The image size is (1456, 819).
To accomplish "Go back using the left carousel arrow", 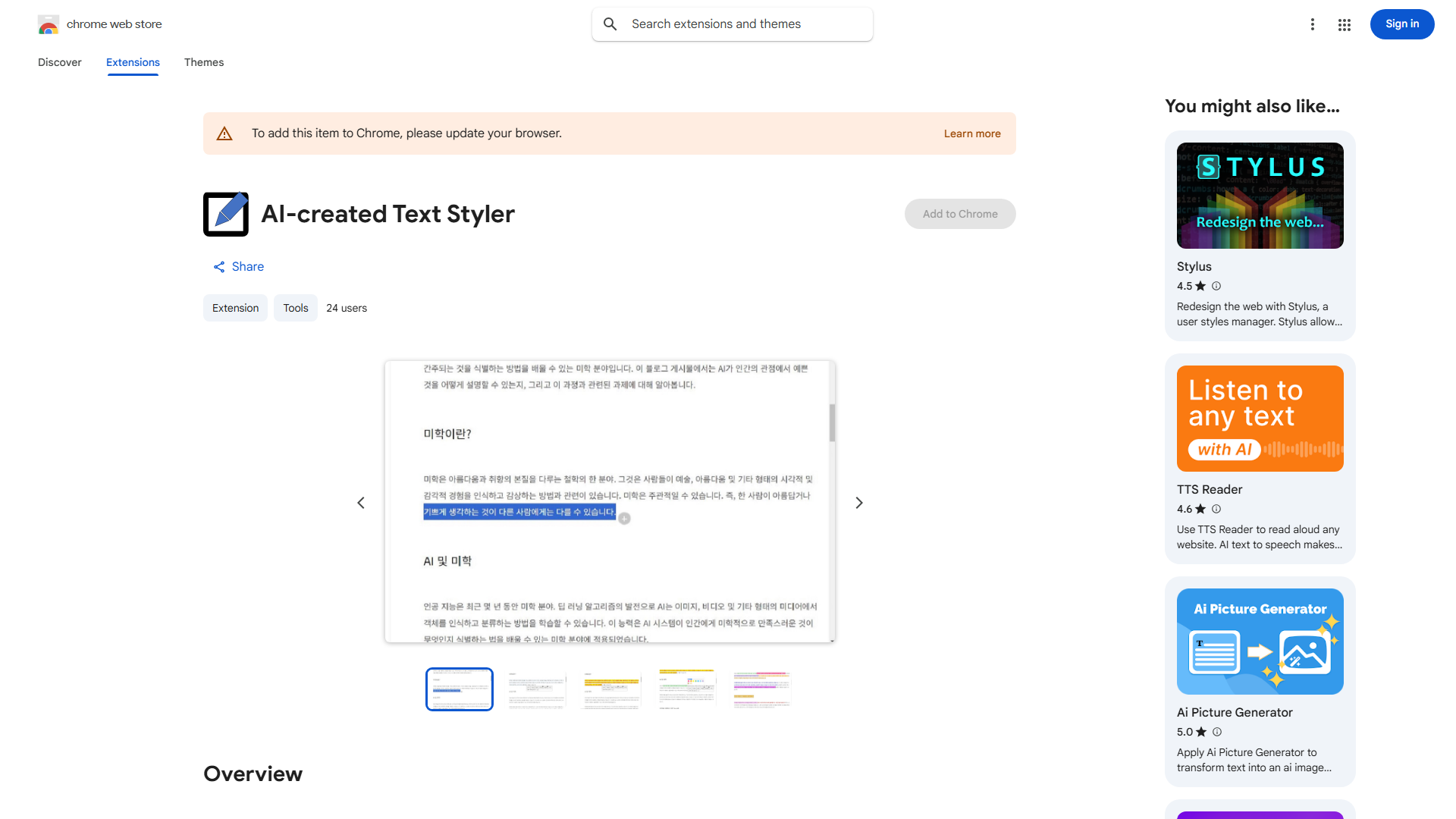I will pos(360,502).
